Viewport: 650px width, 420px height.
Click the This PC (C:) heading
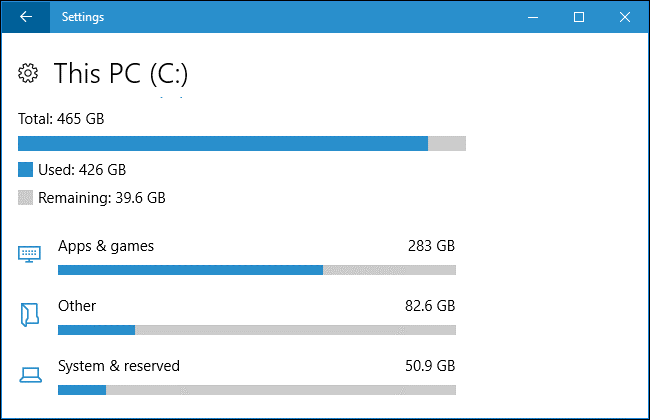point(121,73)
